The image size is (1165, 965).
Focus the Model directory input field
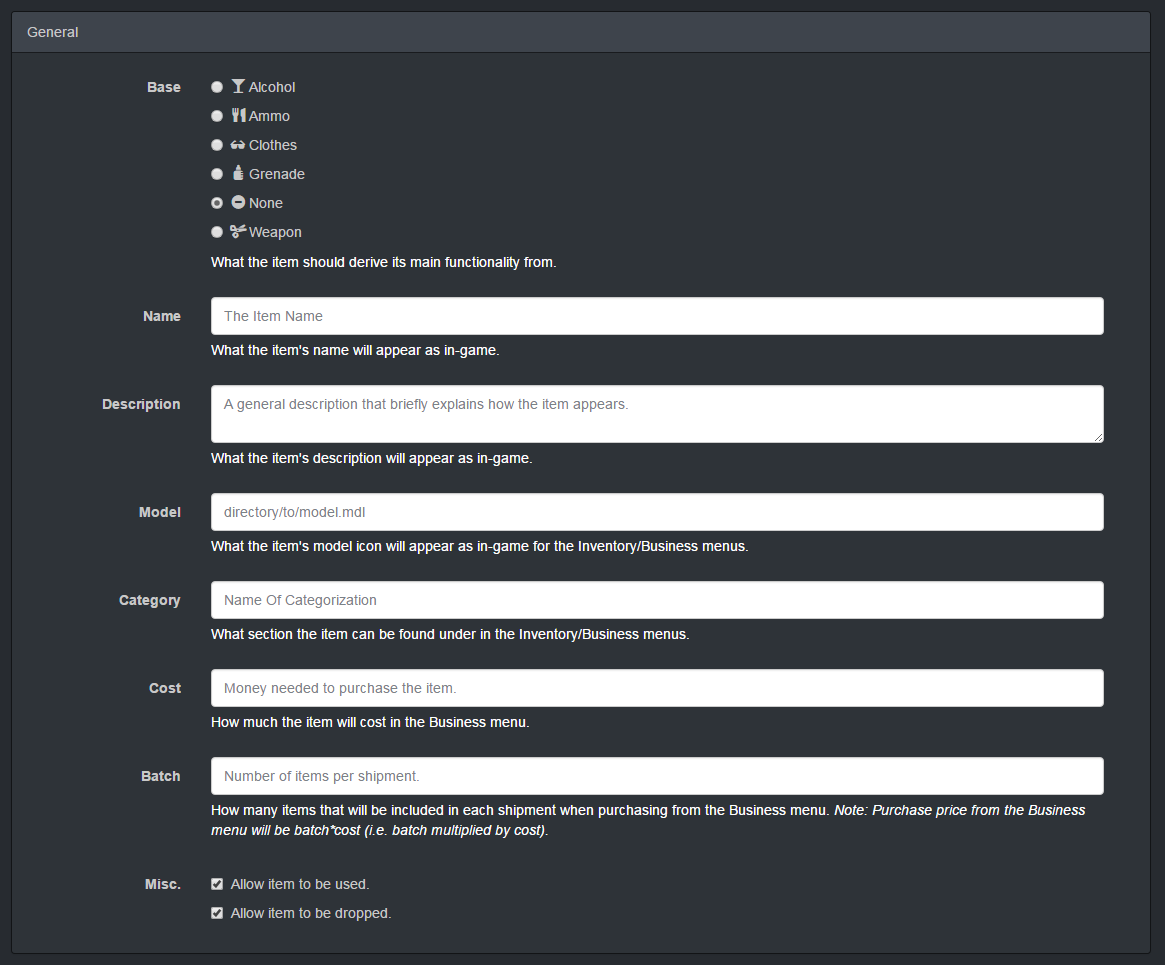(657, 512)
